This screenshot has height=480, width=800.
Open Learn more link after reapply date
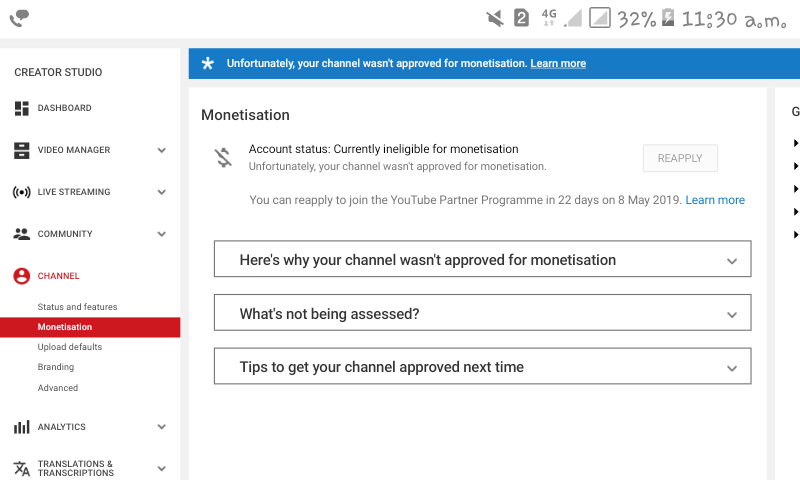715,200
